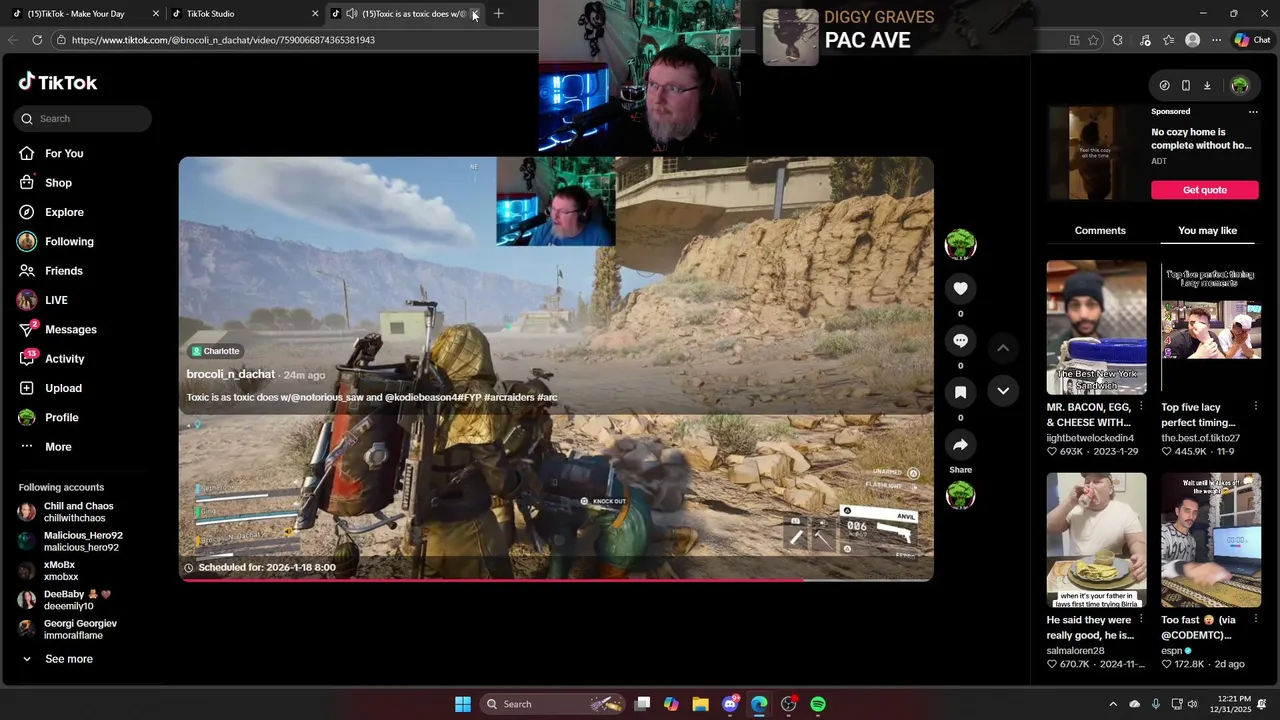Viewport: 1280px width, 720px height.
Task: Click the browser address bar URL
Action: (x=223, y=40)
